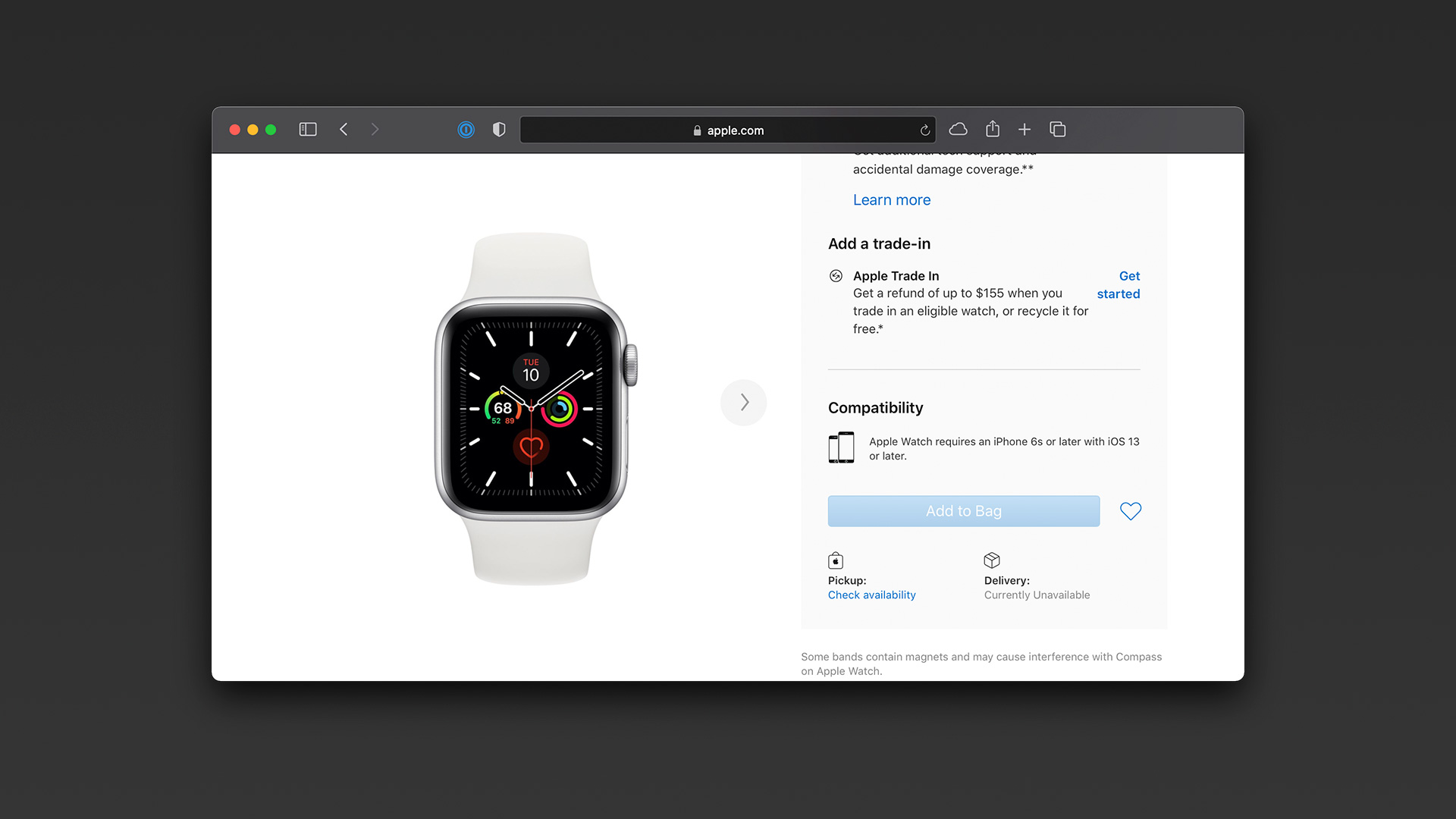This screenshot has height=819, width=1456.
Task: Save watch to favorites heart
Action: (1130, 511)
